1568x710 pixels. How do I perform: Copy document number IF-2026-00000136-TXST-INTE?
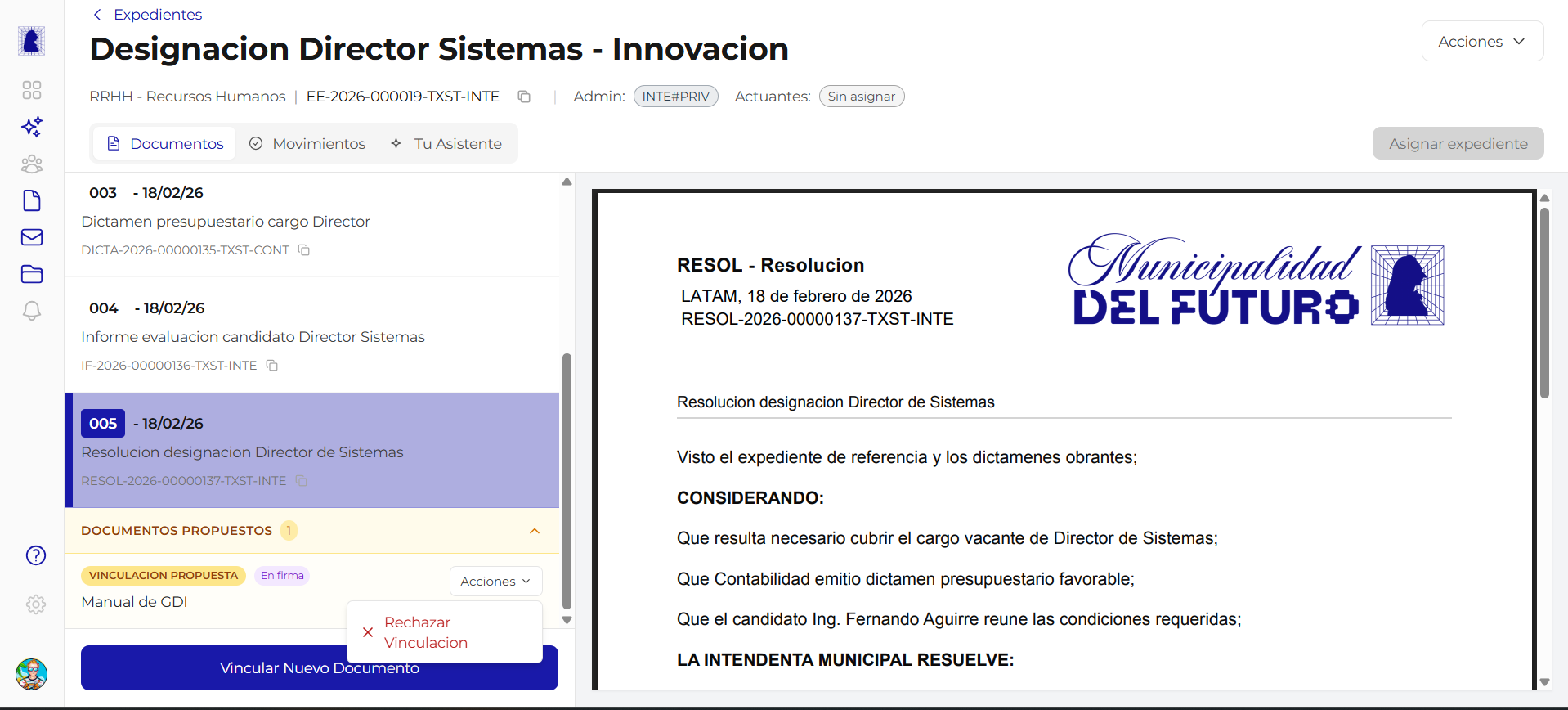(x=272, y=366)
